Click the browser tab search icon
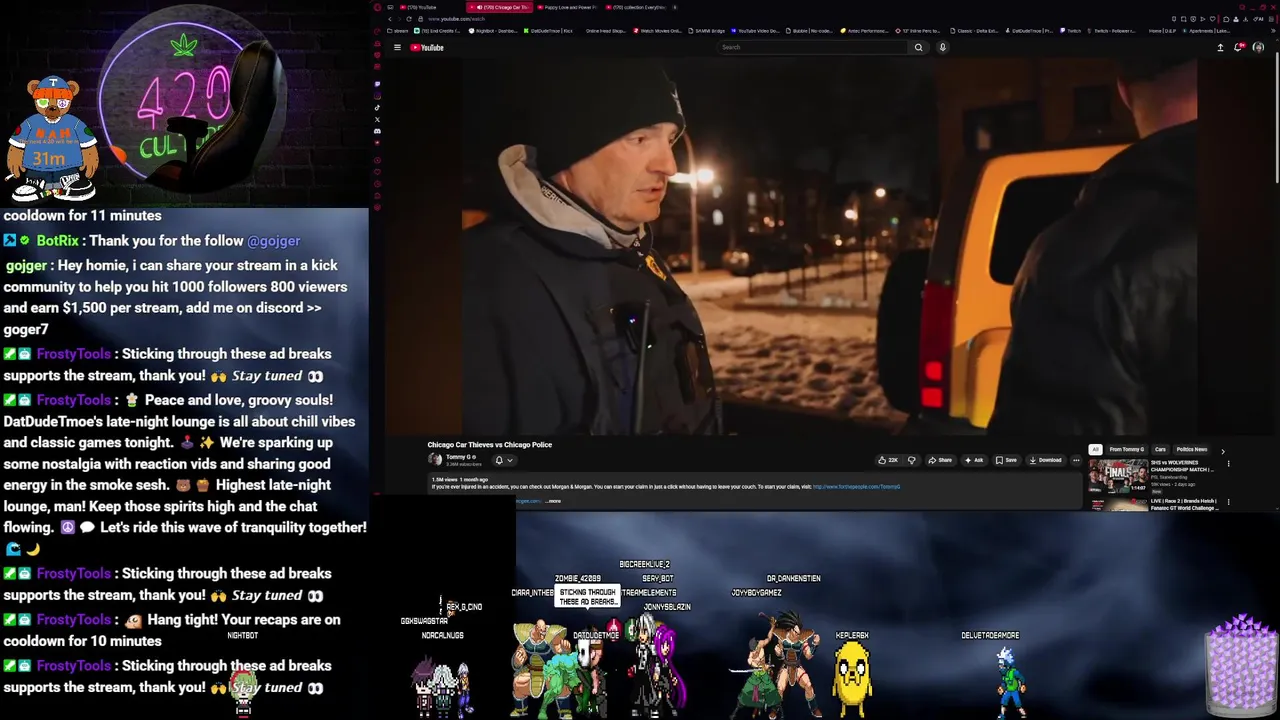 click(x=1242, y=7)
